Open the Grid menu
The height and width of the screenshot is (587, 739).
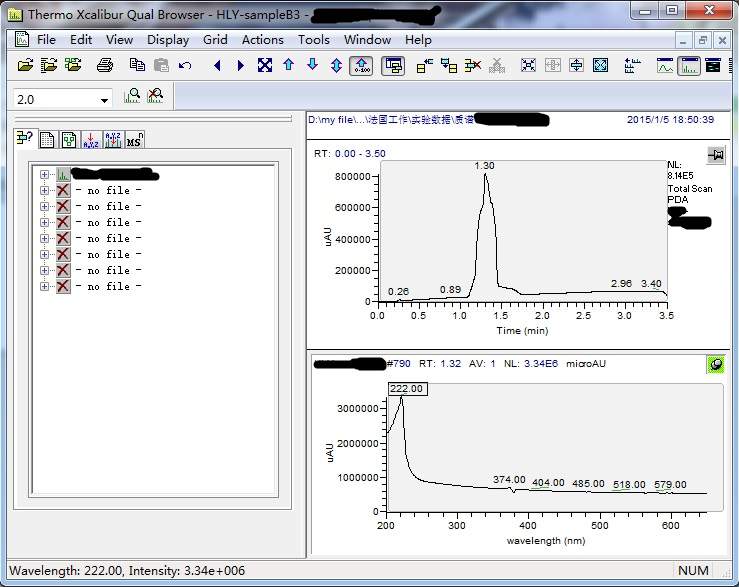pos(215,40)
